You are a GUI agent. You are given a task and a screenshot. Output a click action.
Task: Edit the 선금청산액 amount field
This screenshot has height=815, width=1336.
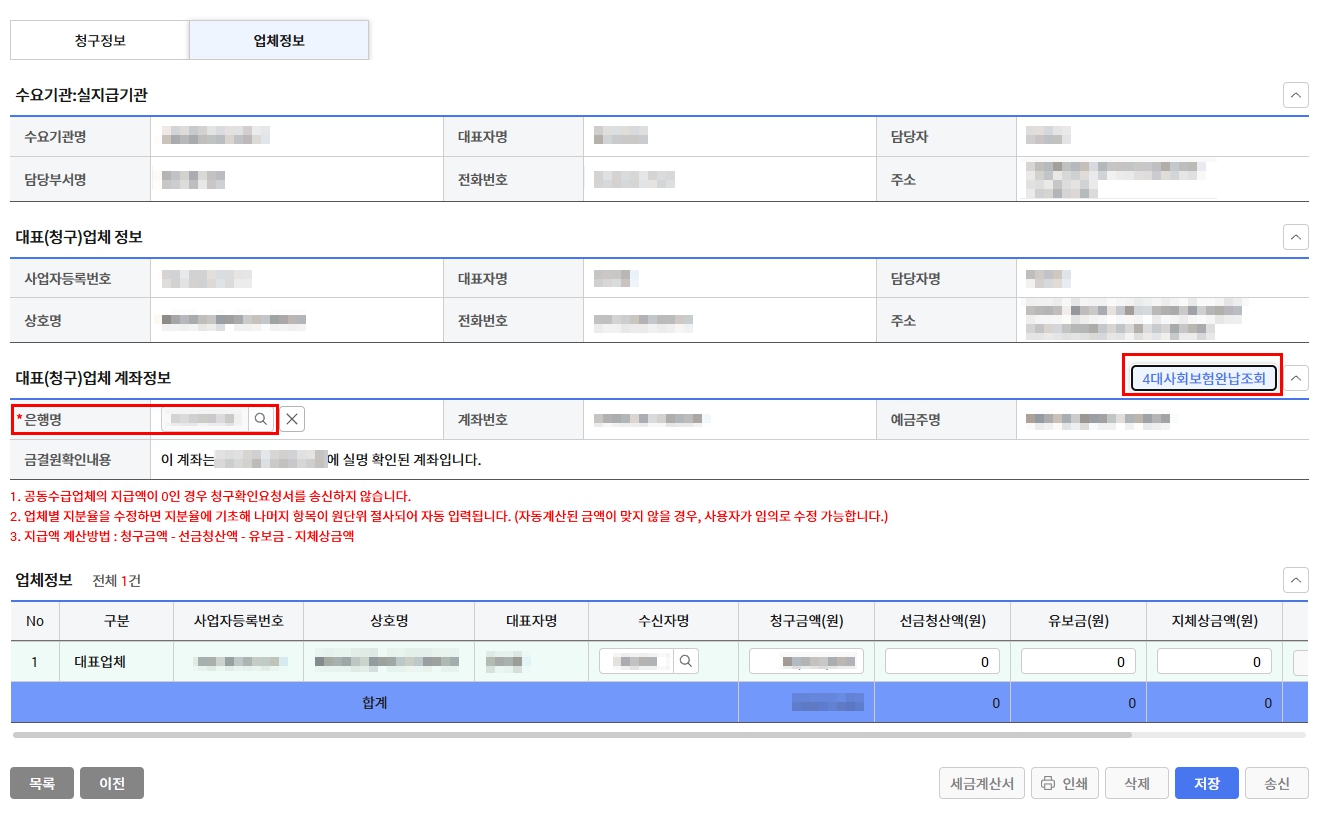click(940, 660)
